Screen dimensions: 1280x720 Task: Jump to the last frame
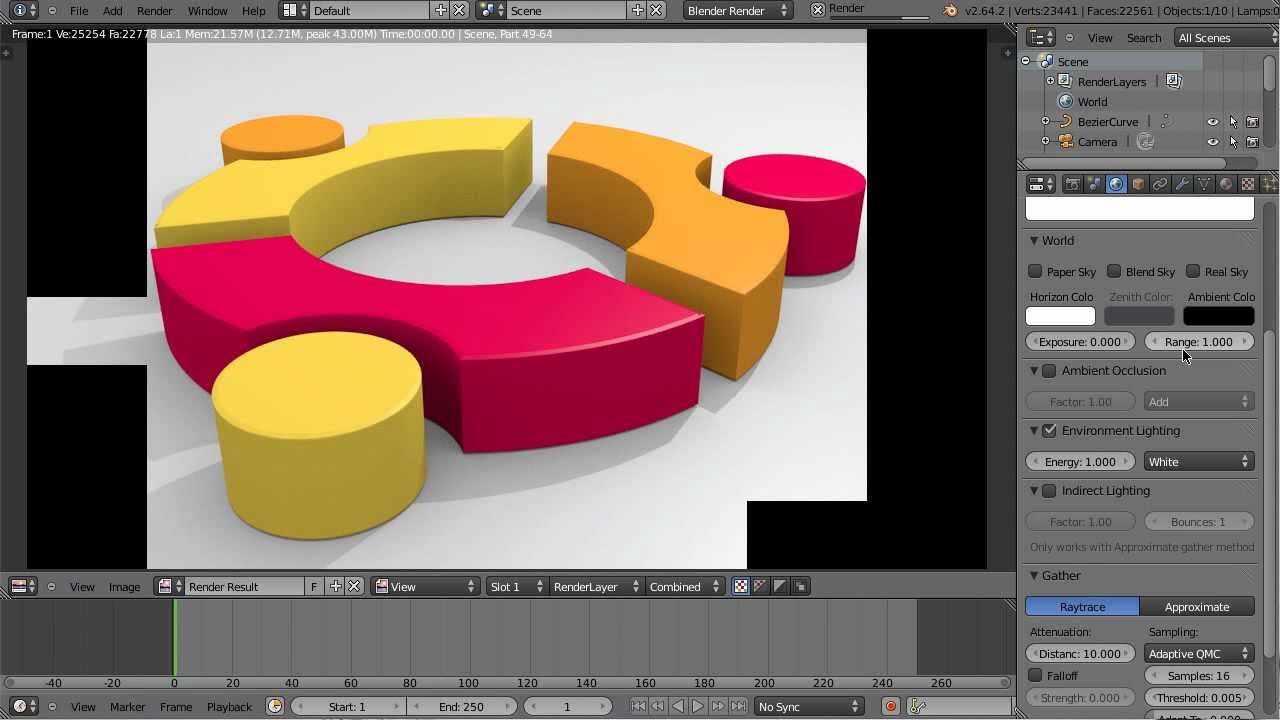tap(738, 706)
